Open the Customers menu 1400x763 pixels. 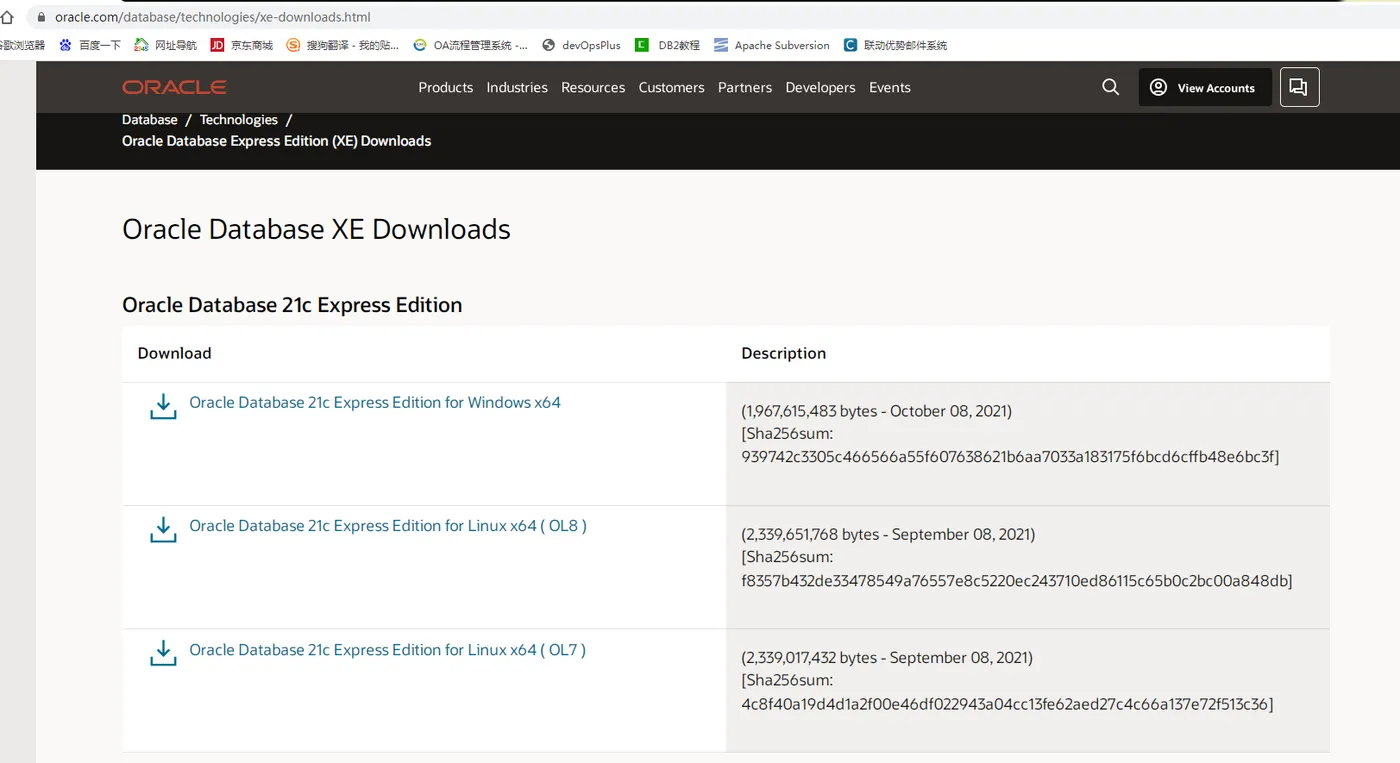click(671, 87)
